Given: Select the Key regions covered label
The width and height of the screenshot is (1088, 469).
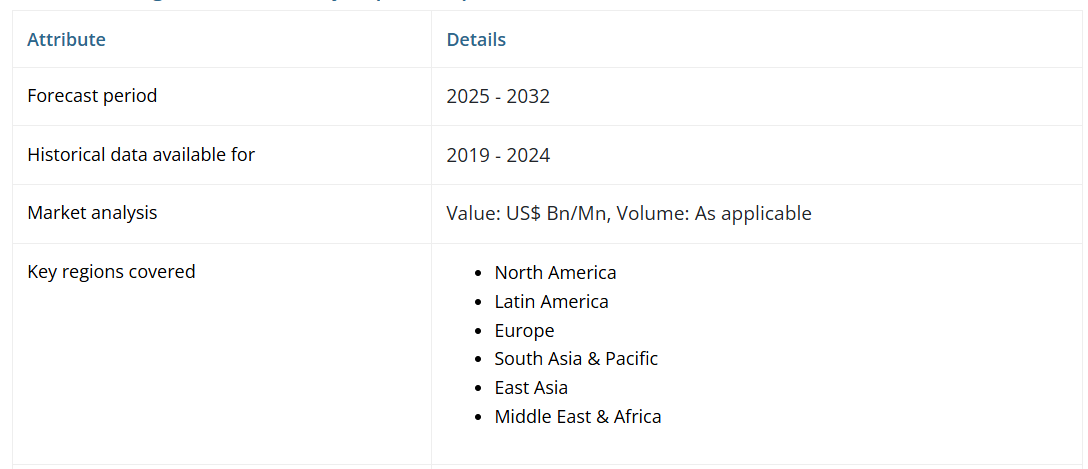Looking at the screenshot, I should point(111,271).
